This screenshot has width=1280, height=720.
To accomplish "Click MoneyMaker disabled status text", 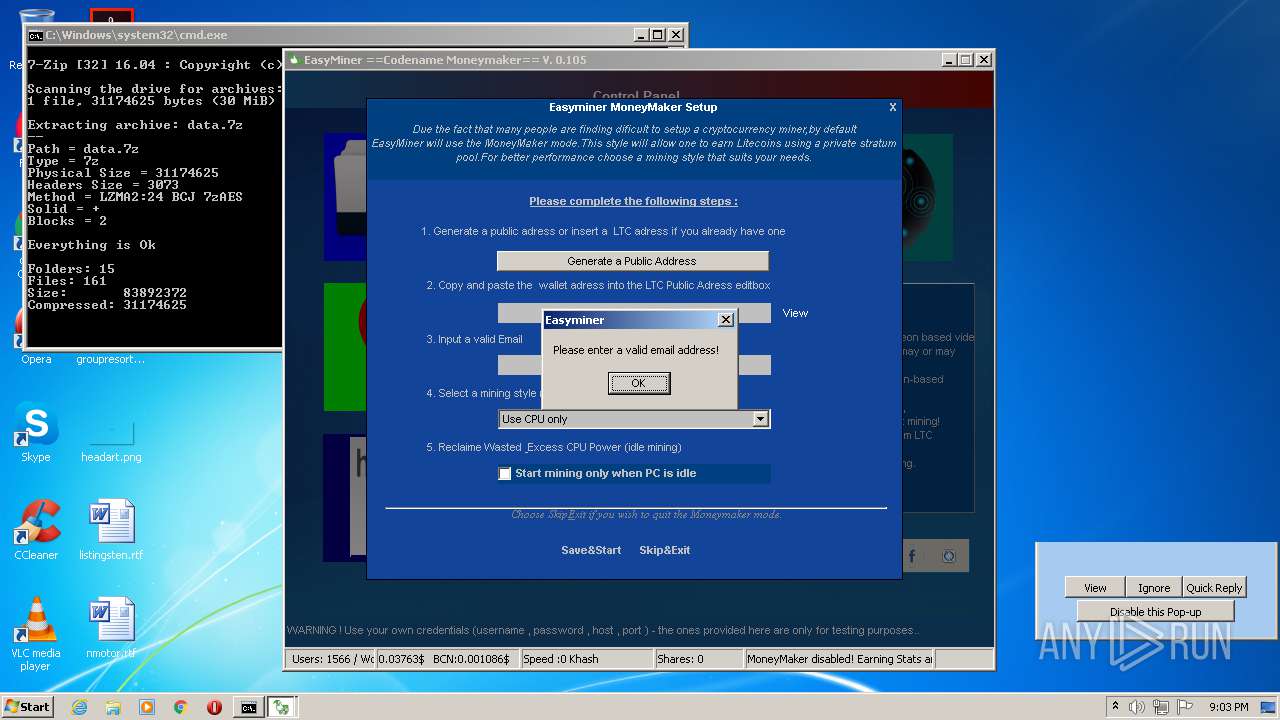I will click(x=839, y=659).
